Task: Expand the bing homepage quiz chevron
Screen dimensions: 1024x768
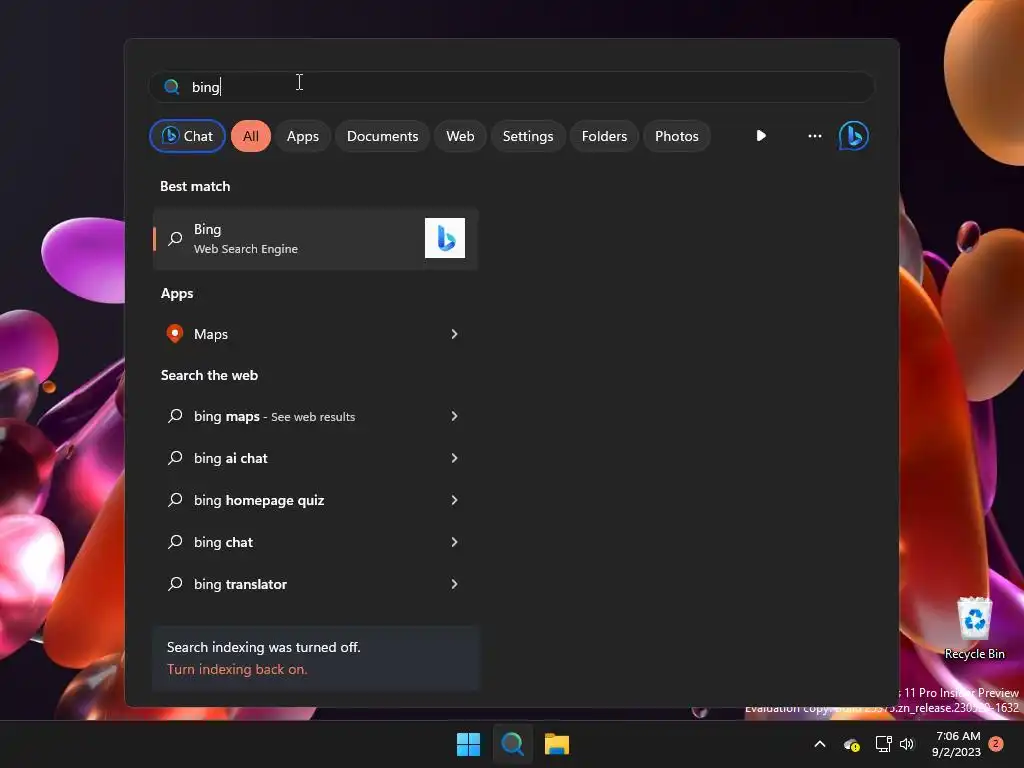Action: (x=455, y=500)
